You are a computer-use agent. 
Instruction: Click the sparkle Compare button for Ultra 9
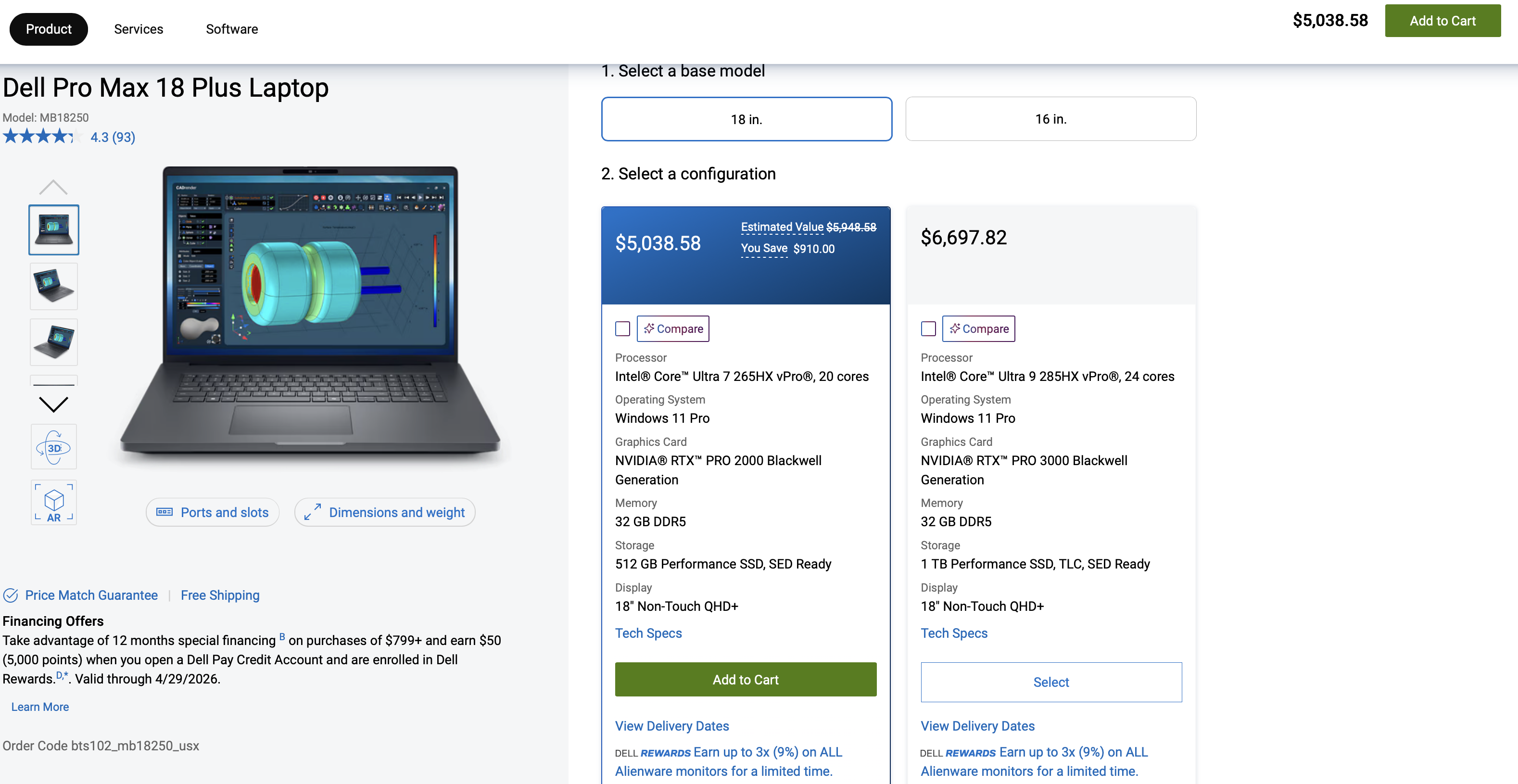tap(978, 329)
